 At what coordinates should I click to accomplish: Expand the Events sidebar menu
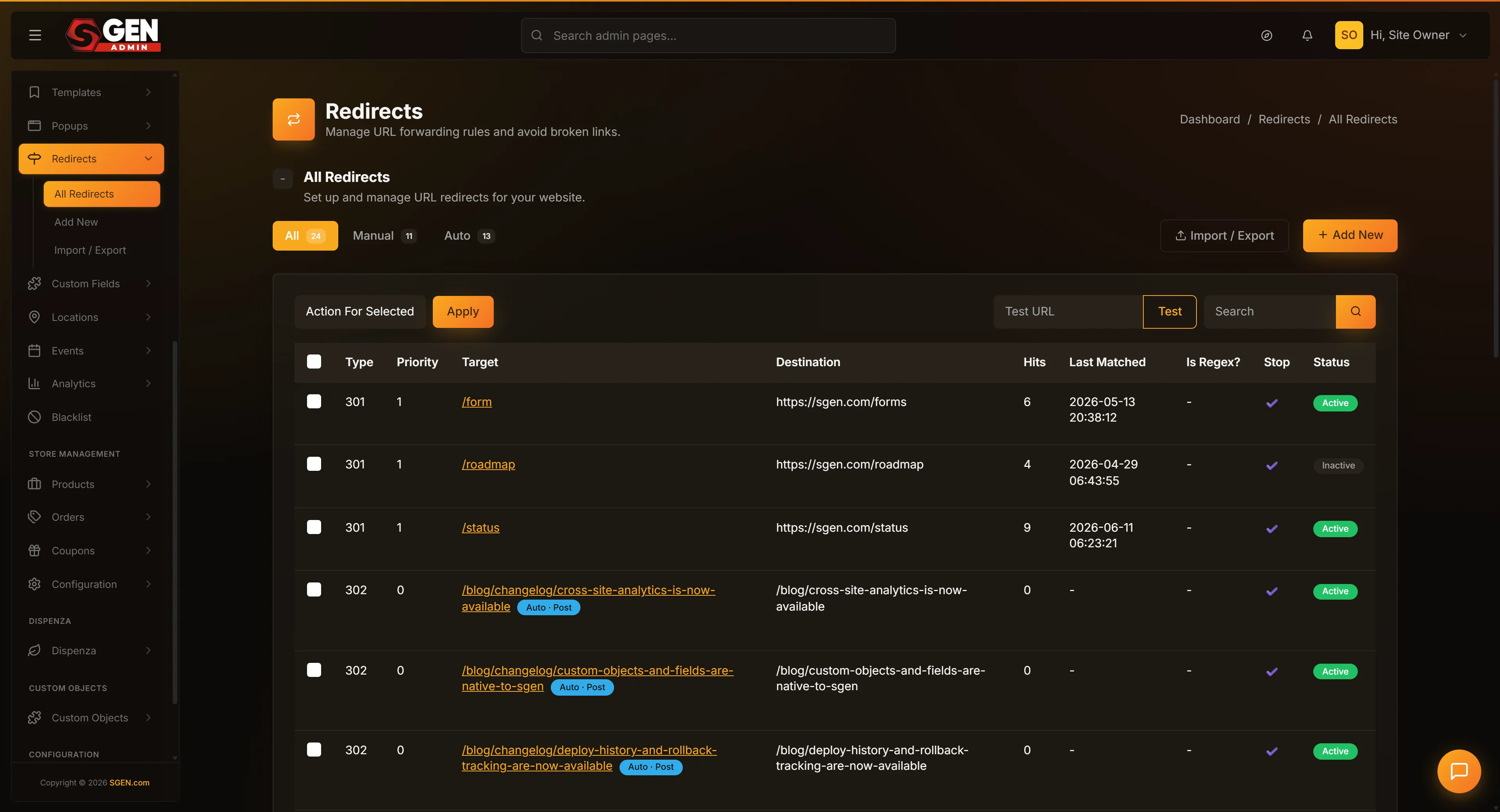(148, 351)
